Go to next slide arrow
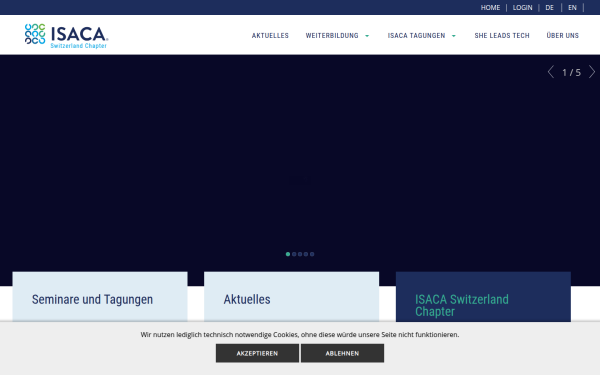 [592, 72]
